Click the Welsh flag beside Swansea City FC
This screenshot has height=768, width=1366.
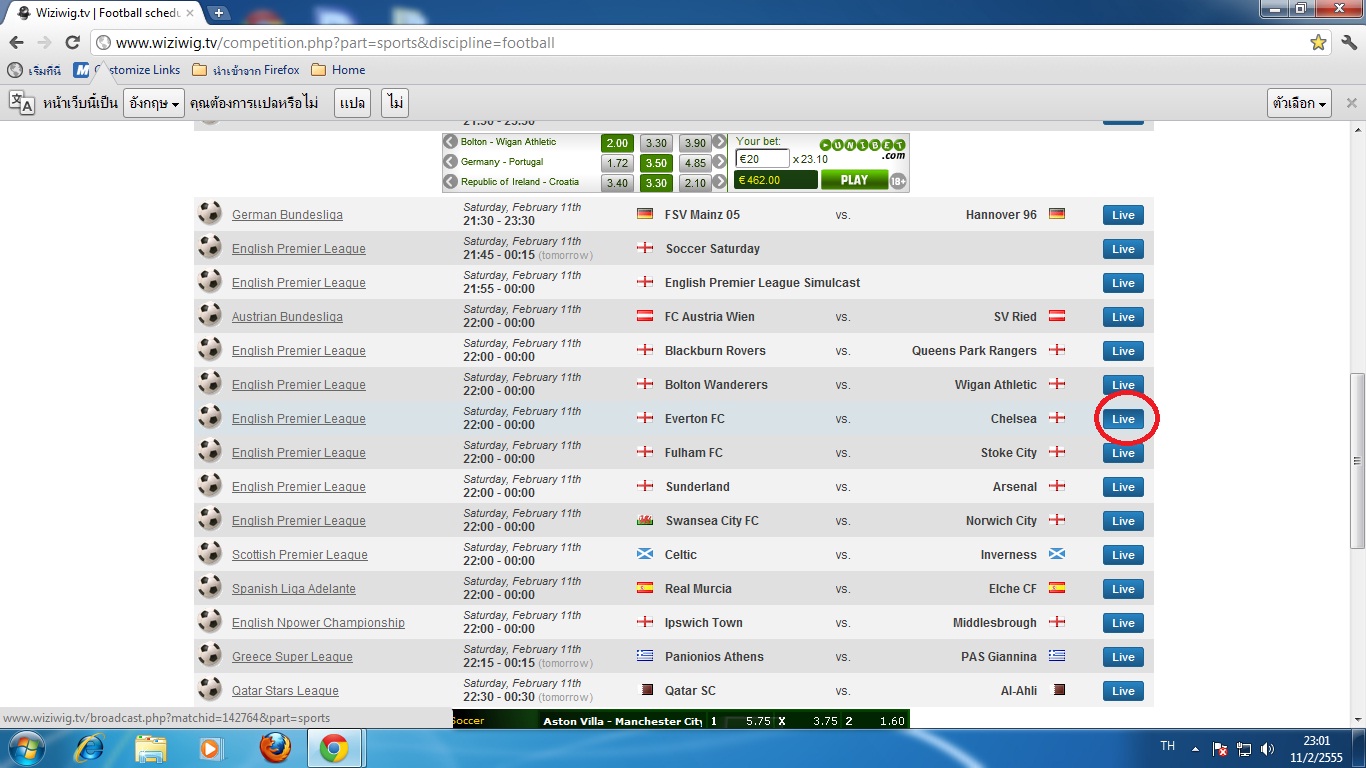(645, 520)
